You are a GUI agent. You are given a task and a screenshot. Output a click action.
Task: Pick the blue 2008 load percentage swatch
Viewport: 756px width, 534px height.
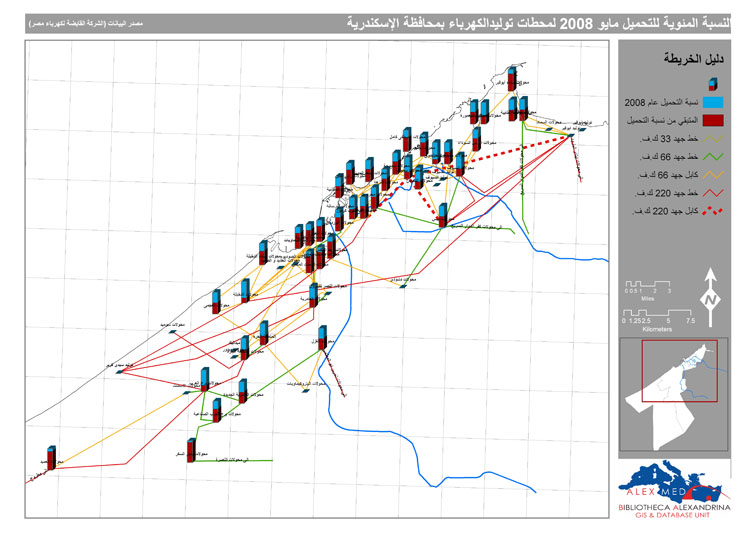[712, 103]
